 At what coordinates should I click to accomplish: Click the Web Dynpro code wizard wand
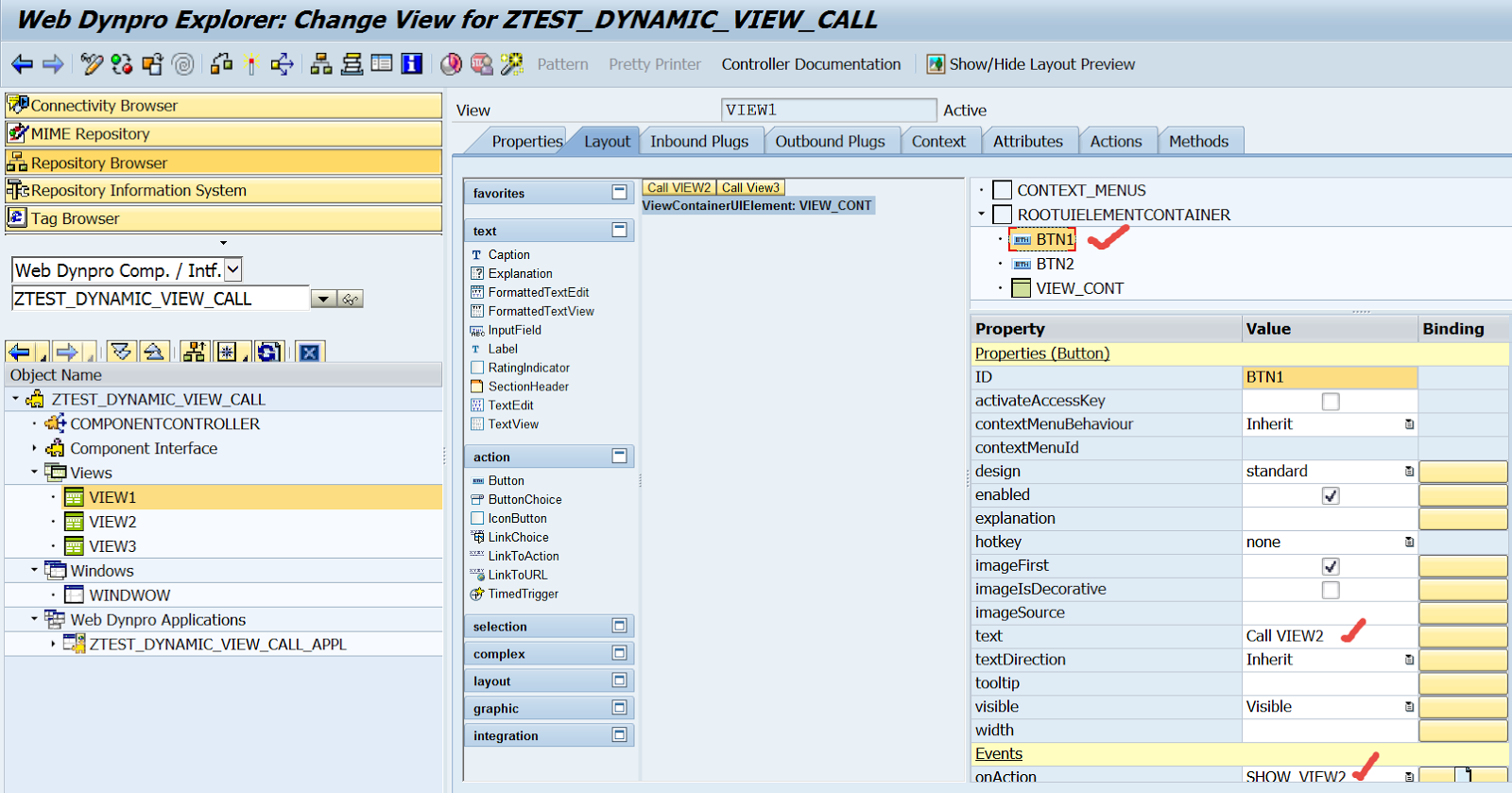tap(511, 64)
